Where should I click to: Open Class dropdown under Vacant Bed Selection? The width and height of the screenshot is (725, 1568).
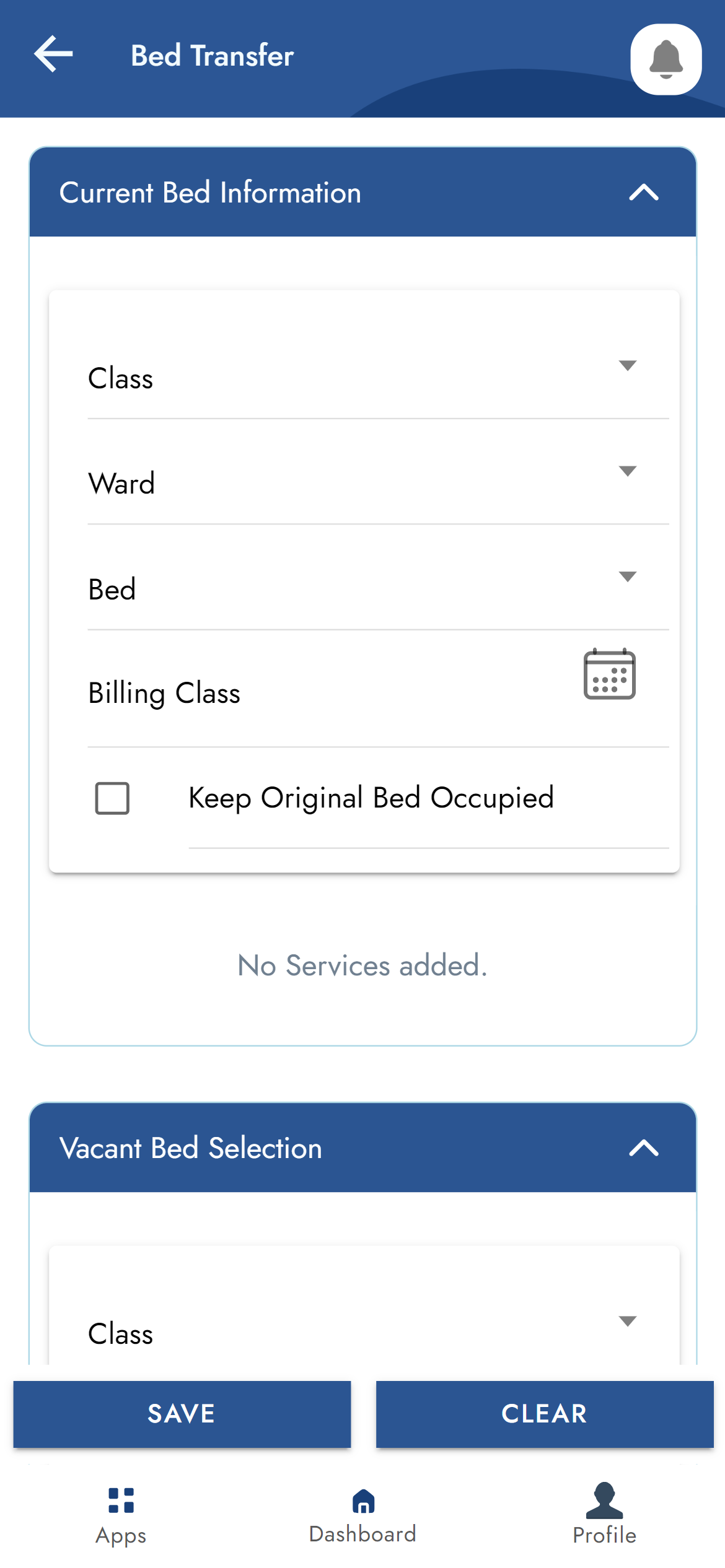tap(627, 1322)
